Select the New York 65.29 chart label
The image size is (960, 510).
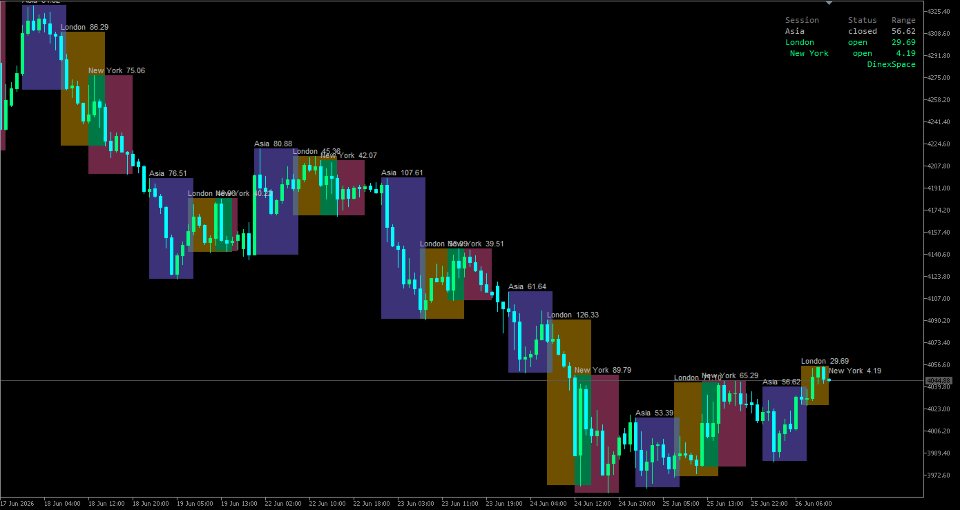(x=730, y=375)
